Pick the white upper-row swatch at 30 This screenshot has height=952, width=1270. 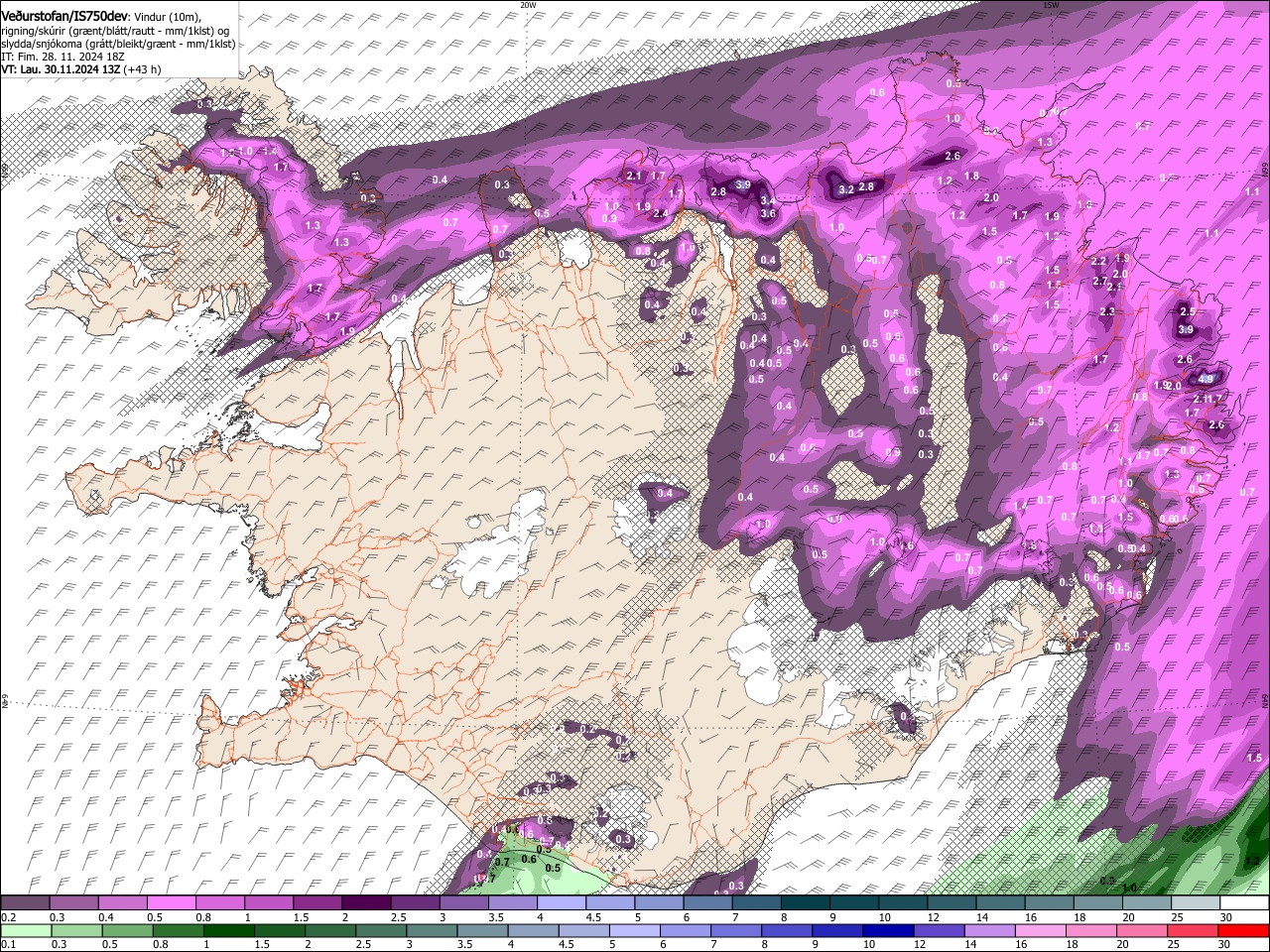click(x=1243, y=903)
